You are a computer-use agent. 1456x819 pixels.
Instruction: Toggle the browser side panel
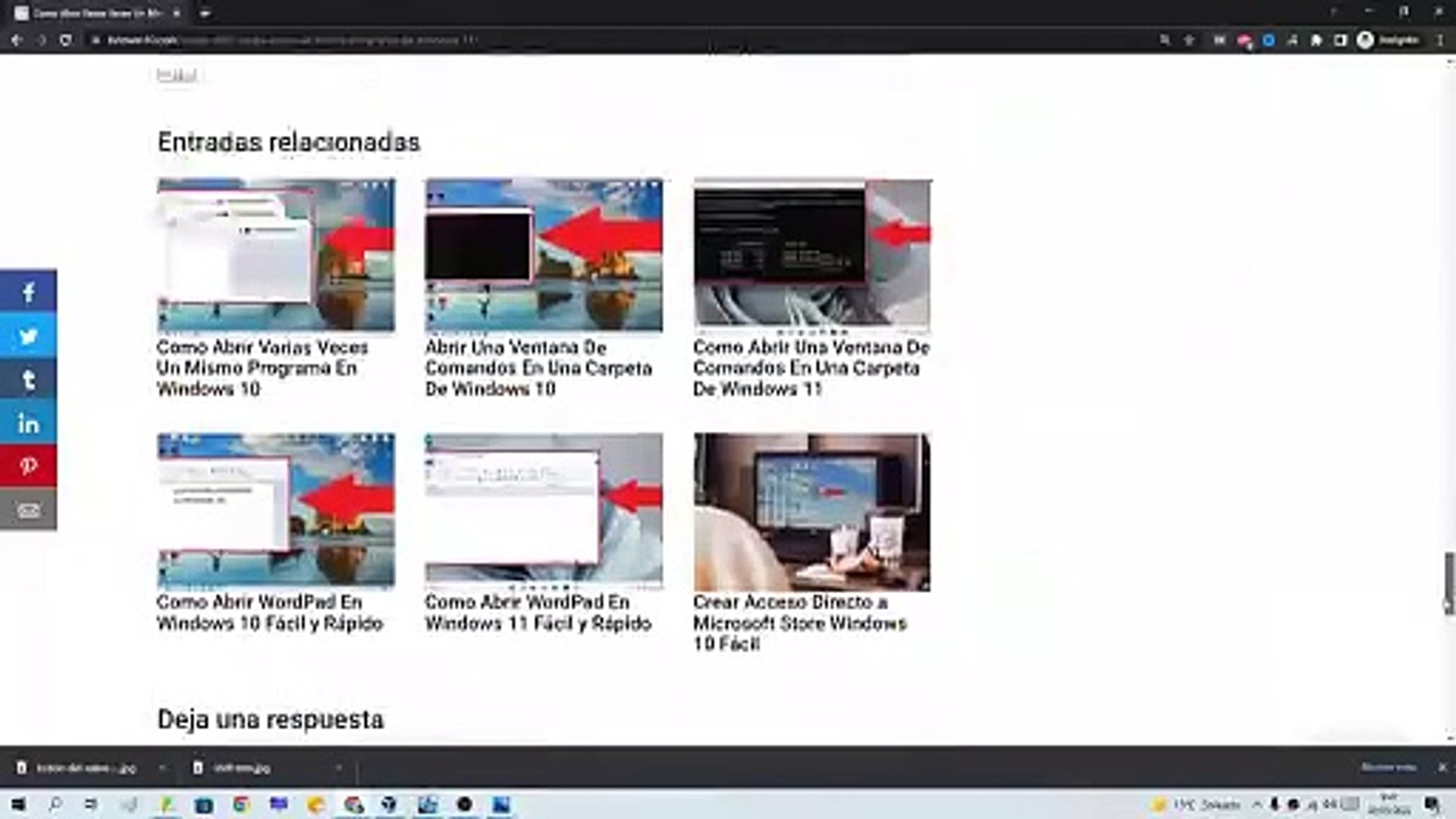[1340, 40]
